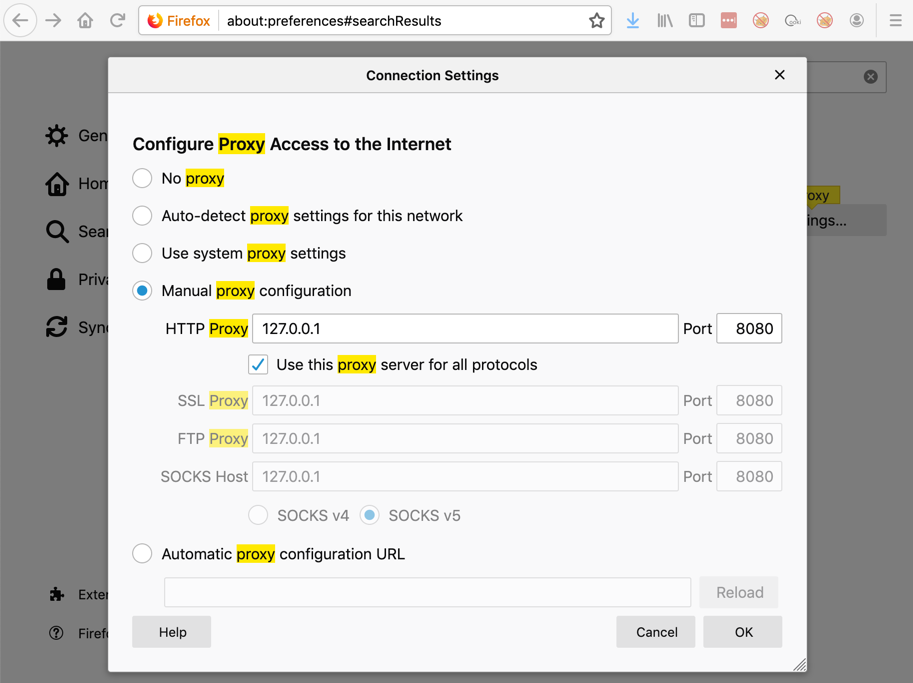The height and width of the screenshot is (683, 913).
Task: Select Use system proxy settings
Action: [x=143, y=253]
